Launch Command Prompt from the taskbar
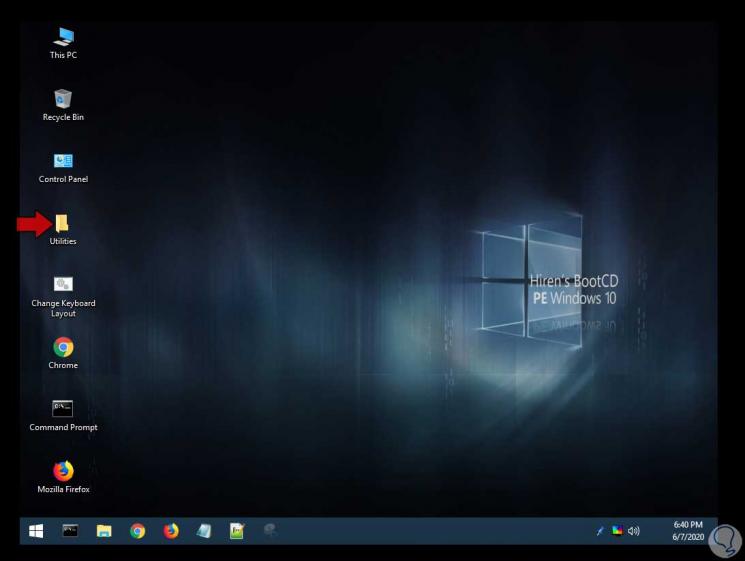 70,531
